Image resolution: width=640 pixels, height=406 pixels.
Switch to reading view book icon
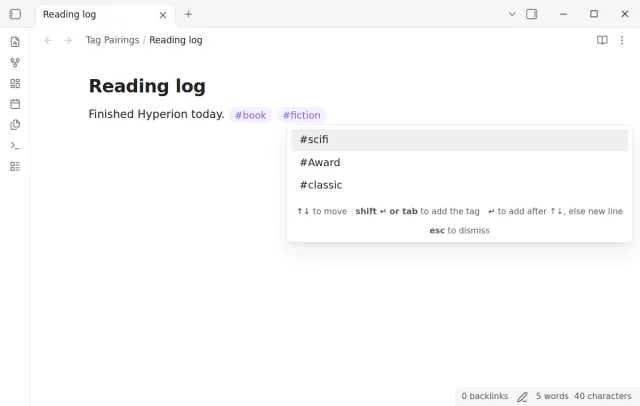[602, 40]
